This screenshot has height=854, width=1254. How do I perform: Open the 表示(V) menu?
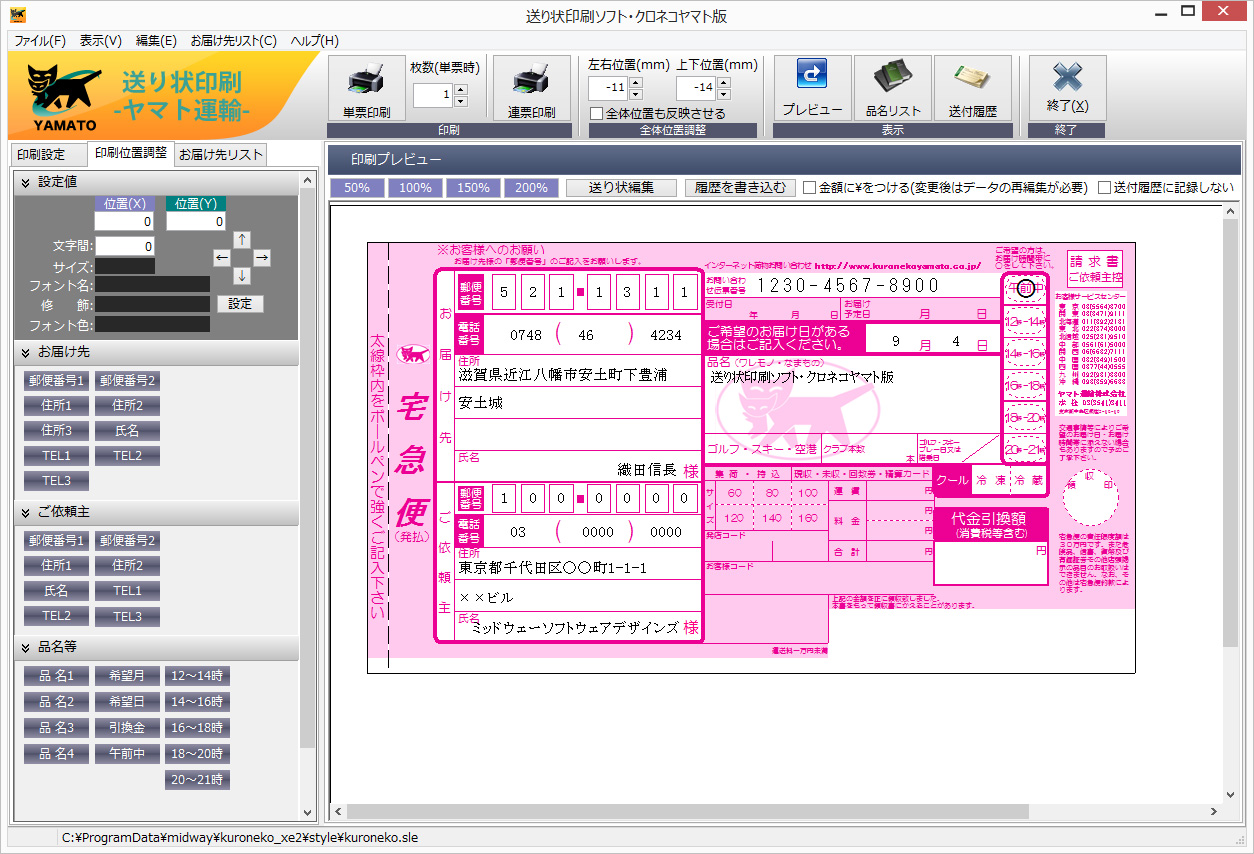[x=101, y=41]
